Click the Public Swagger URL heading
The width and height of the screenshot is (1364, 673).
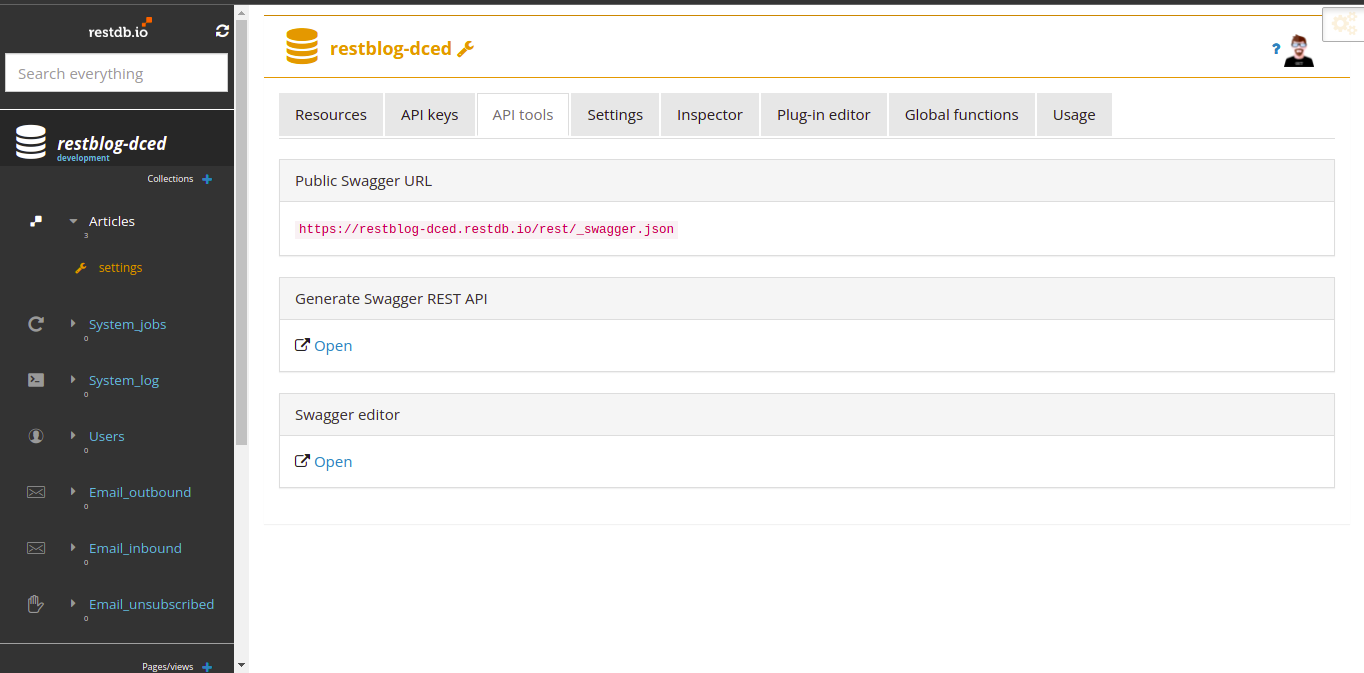(x=364, y=181)
